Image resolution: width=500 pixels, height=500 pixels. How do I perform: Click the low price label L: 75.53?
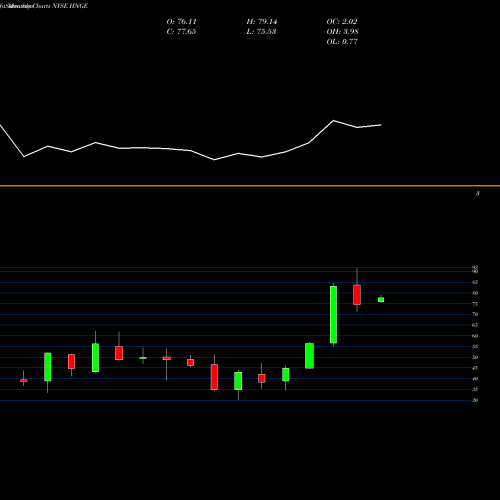tap(261, 32)
